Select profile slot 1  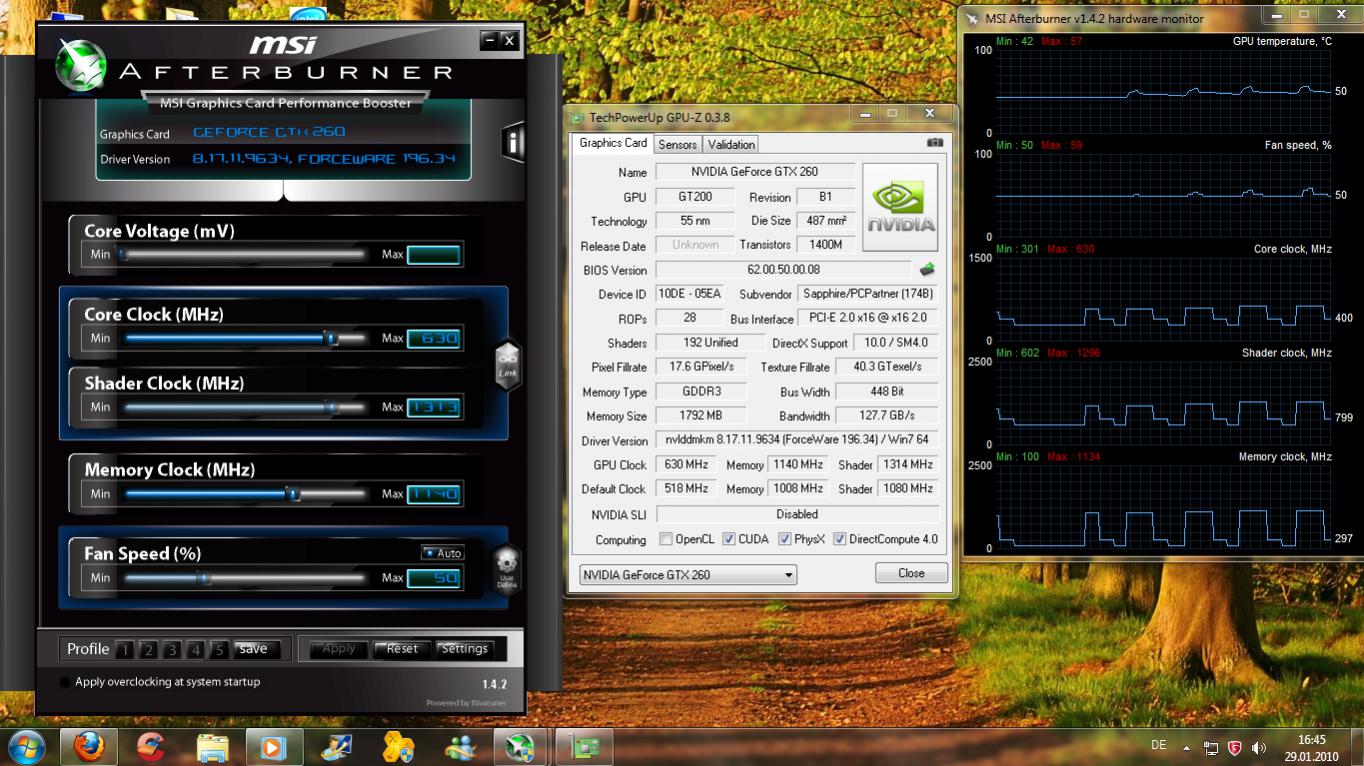(x=125, y=650)
